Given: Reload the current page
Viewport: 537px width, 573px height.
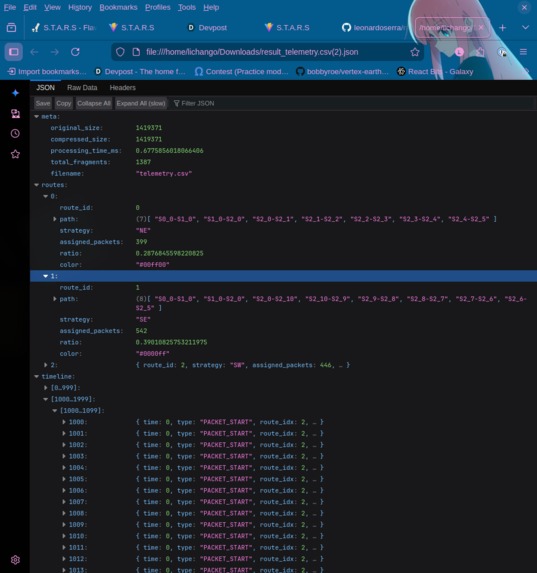Looking at the screenshot, I should [x=75, y=52].
